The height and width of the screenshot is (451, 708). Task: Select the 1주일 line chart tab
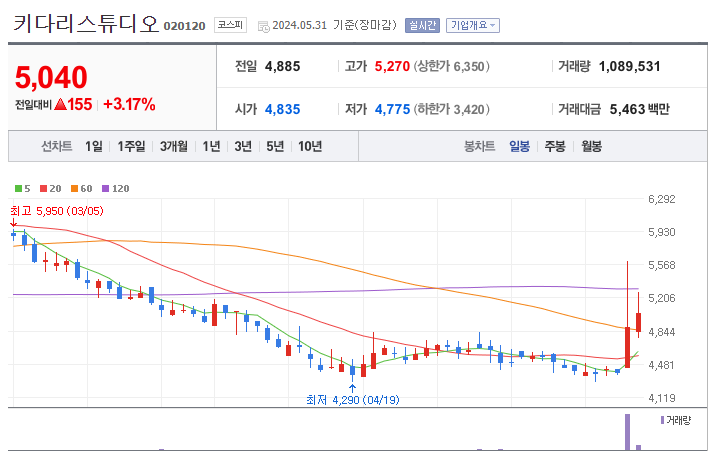[x=131, y=146]
